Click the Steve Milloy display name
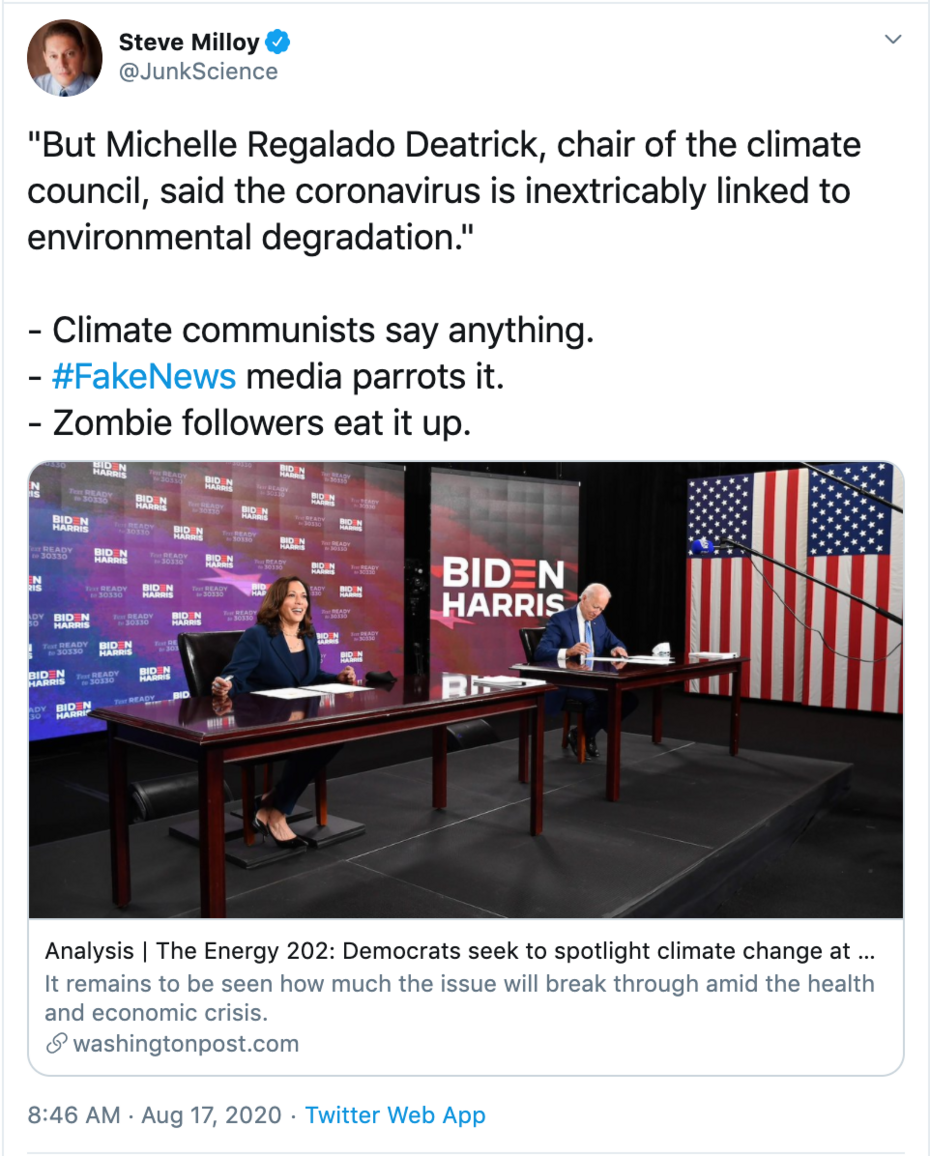Image resolution: width=930 pixels, height=1156 pixels. click(189, 42)
